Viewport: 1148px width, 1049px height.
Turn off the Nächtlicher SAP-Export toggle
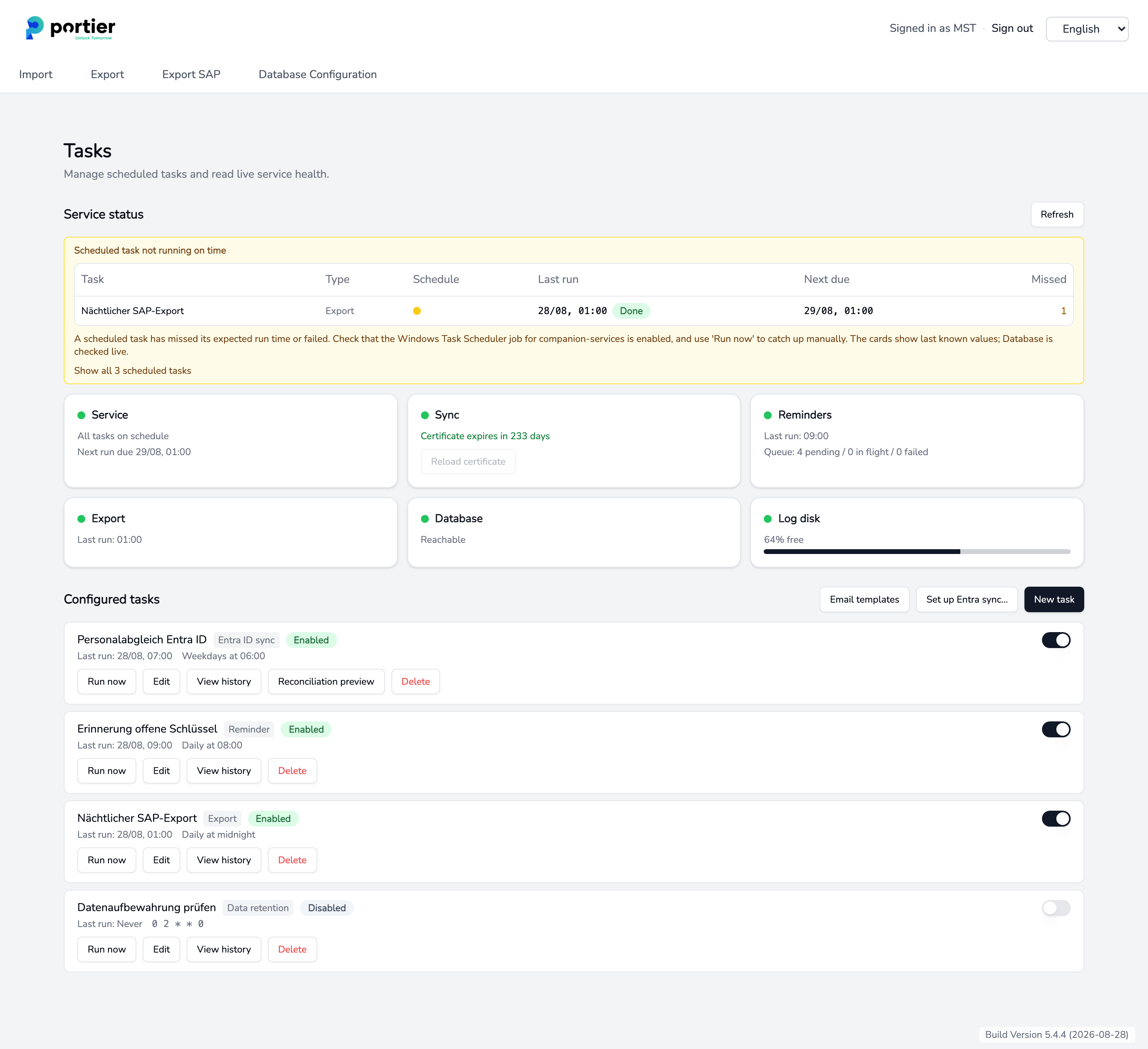[x=1056, y=819]
